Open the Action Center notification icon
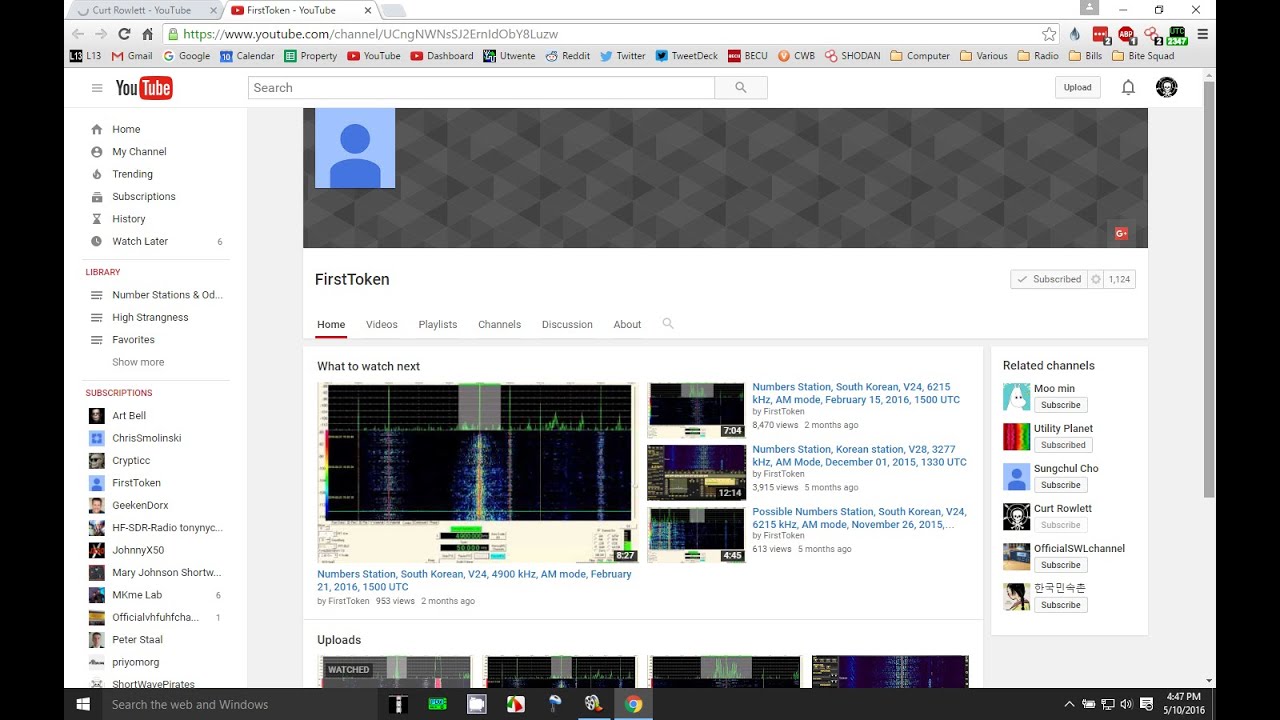1280x720 pixels. point(1146,704)
